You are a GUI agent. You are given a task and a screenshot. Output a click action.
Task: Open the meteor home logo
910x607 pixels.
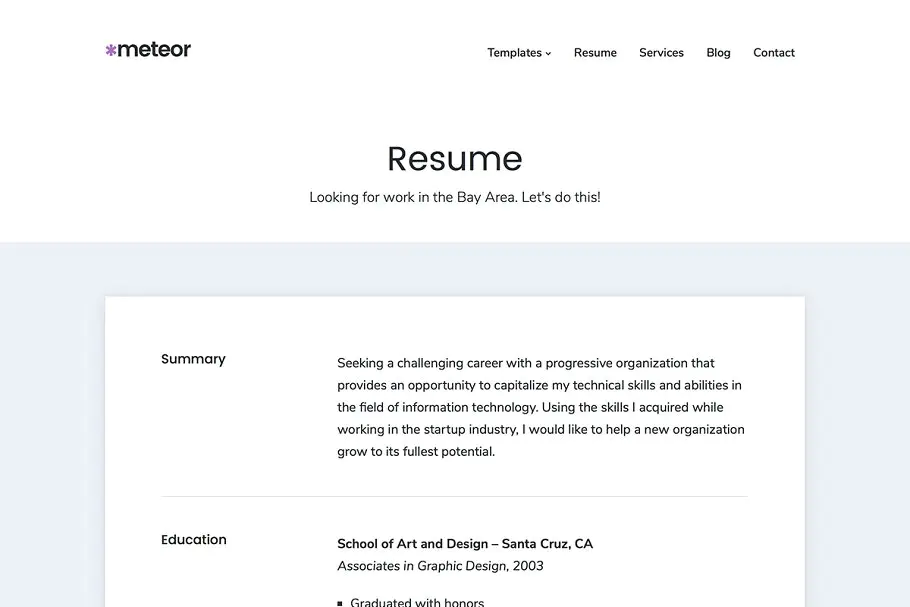[148, 50]
